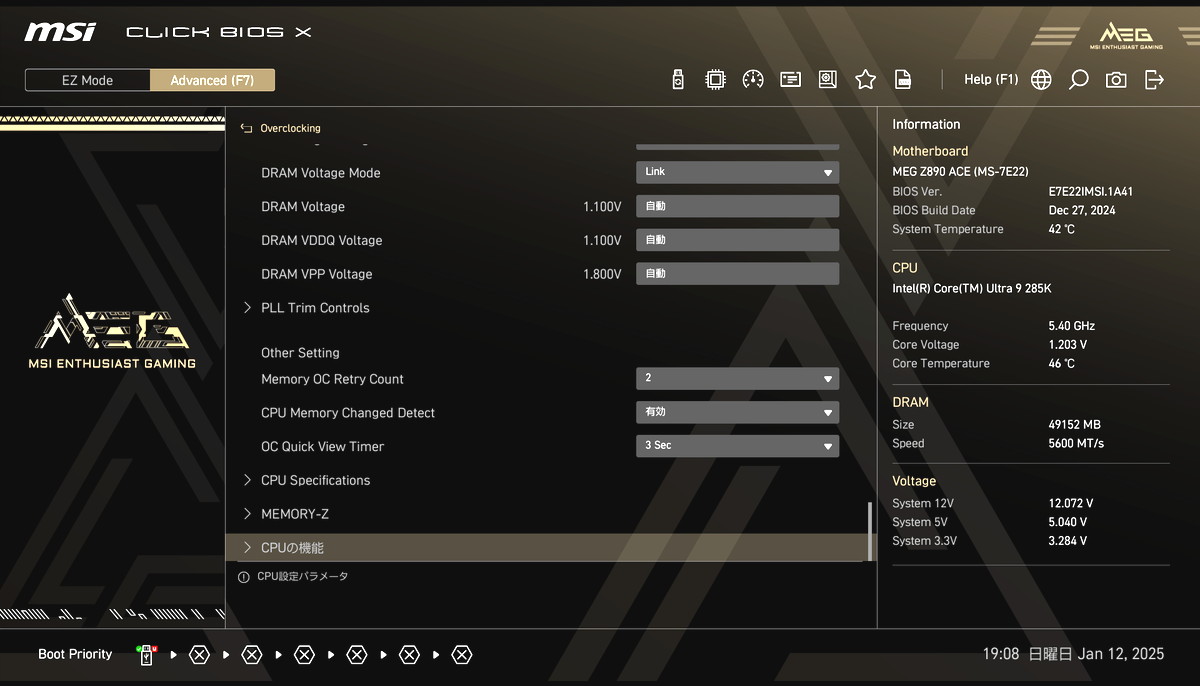This screenshot has width=1200, height=686.
Task: Open the search magnifier icon
Action: click(1079, 80)
